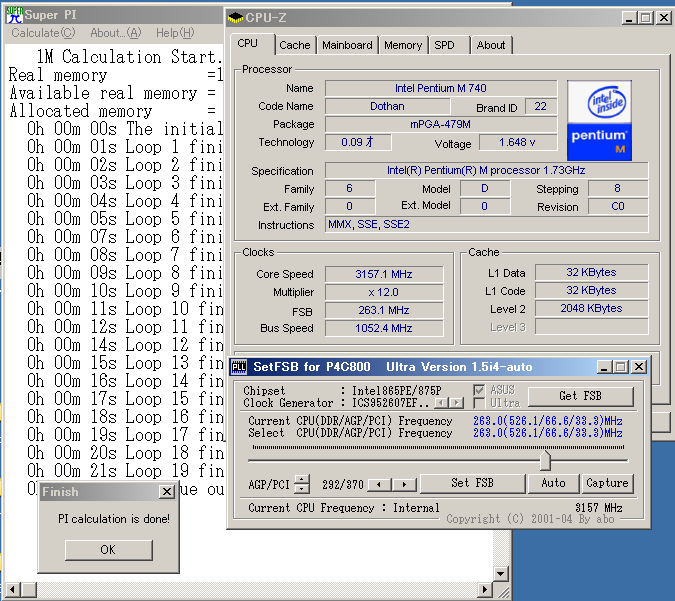Toggle the Ultra checkbox in SetFSB

point(479,403)
